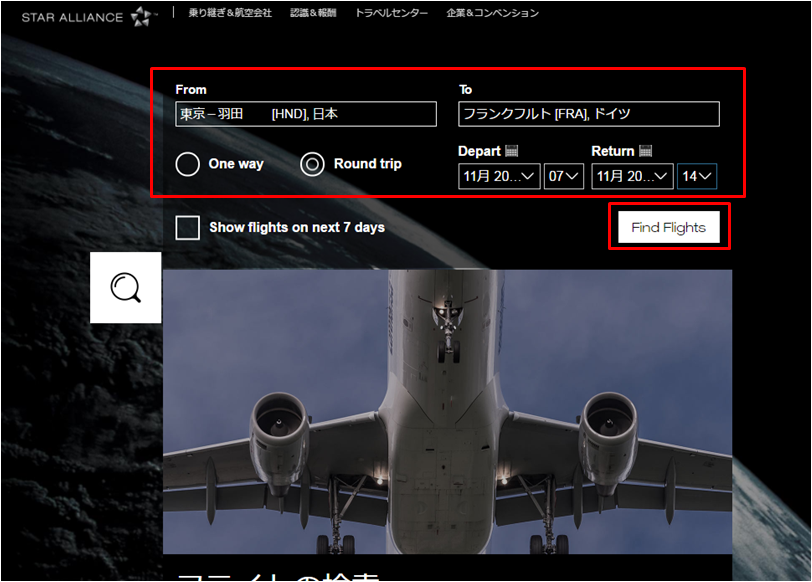This screenshot has height=582, width=812.
Task: Open the Return month dropdown
Action: [632, 176]
